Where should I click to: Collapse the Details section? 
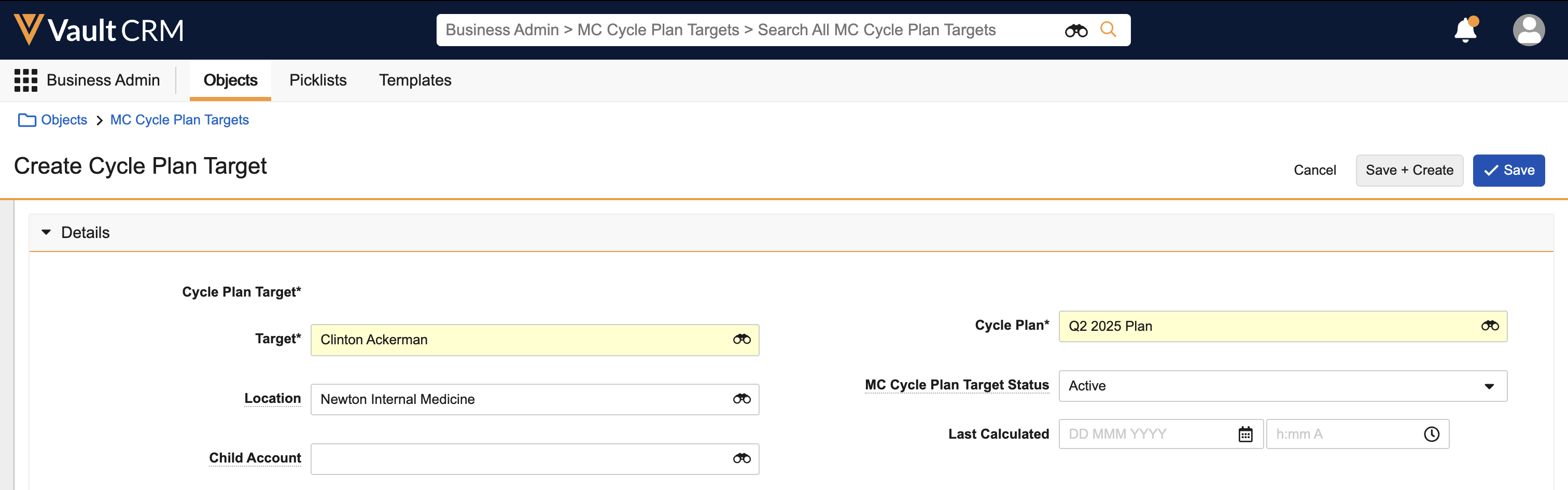[46, 232]
